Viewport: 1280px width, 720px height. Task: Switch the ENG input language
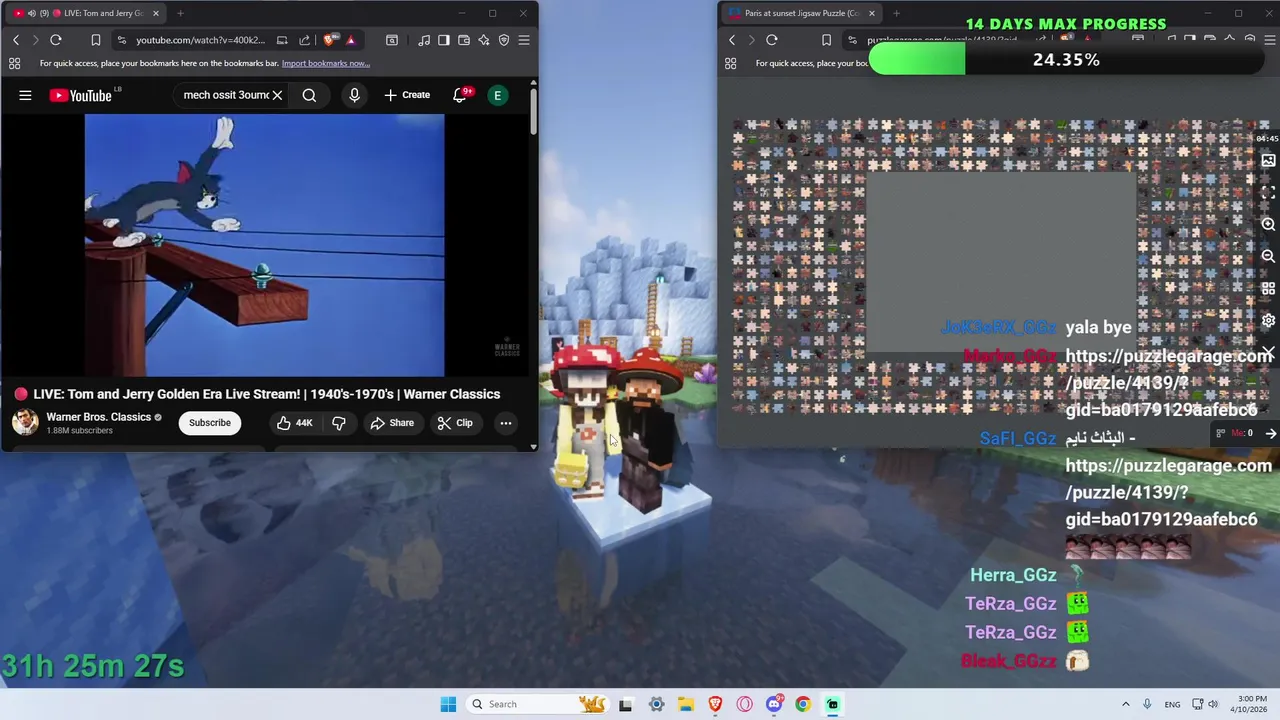(x=1172, y=704)
